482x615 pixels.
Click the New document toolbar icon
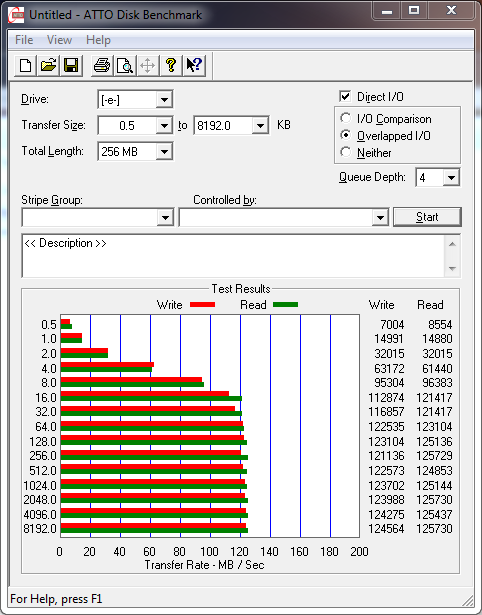25,65
